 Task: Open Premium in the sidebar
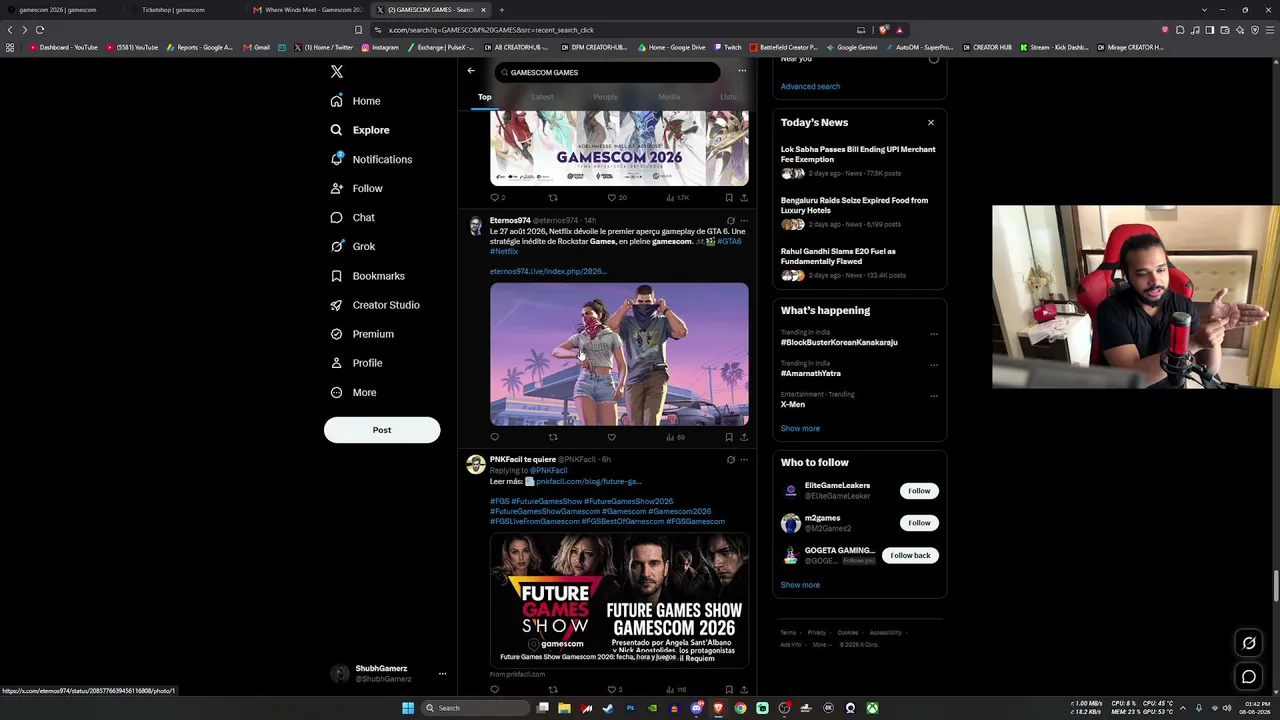tap(362, 334)
